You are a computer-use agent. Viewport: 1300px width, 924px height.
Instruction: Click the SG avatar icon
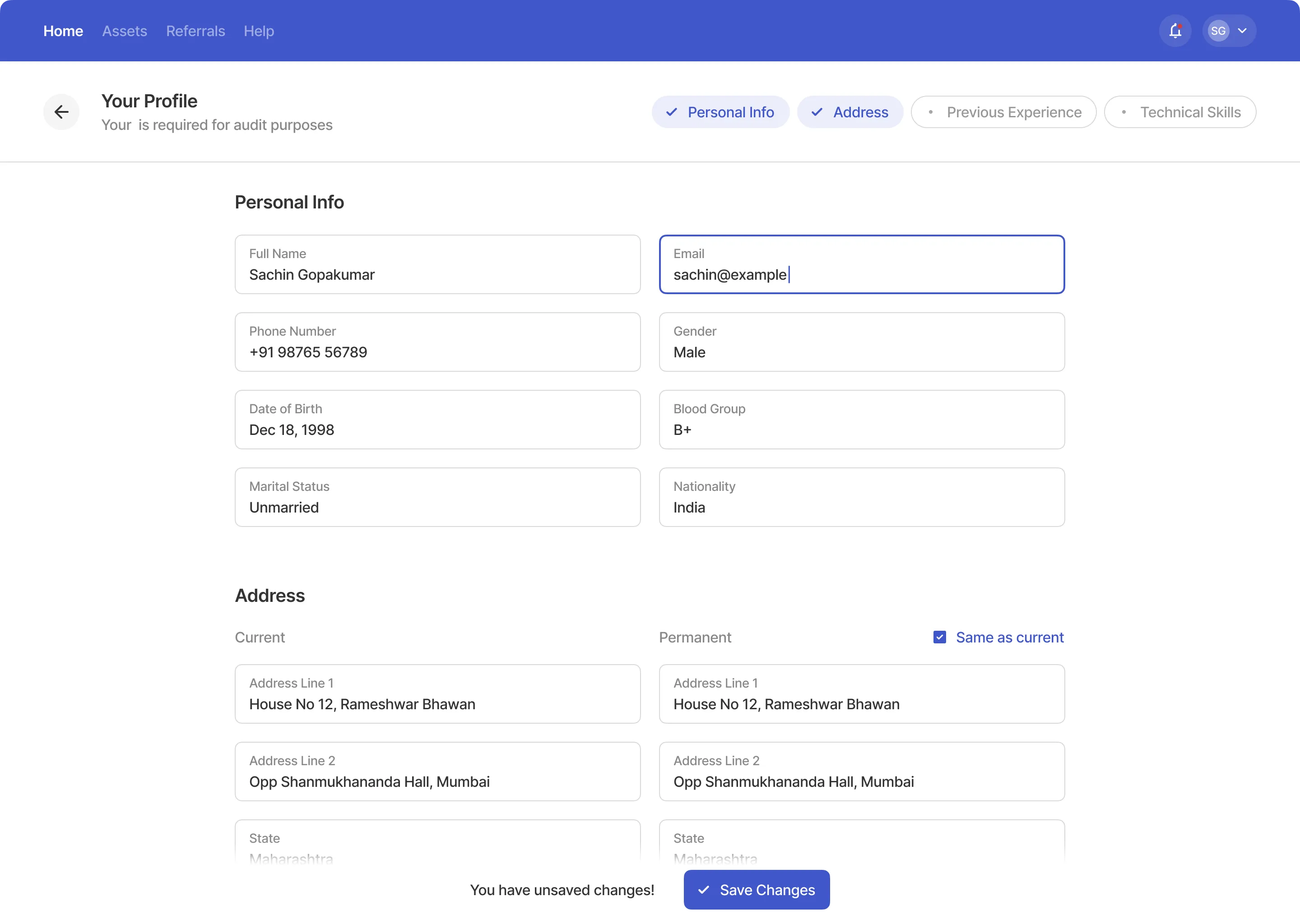click(x=1218, y=31)
